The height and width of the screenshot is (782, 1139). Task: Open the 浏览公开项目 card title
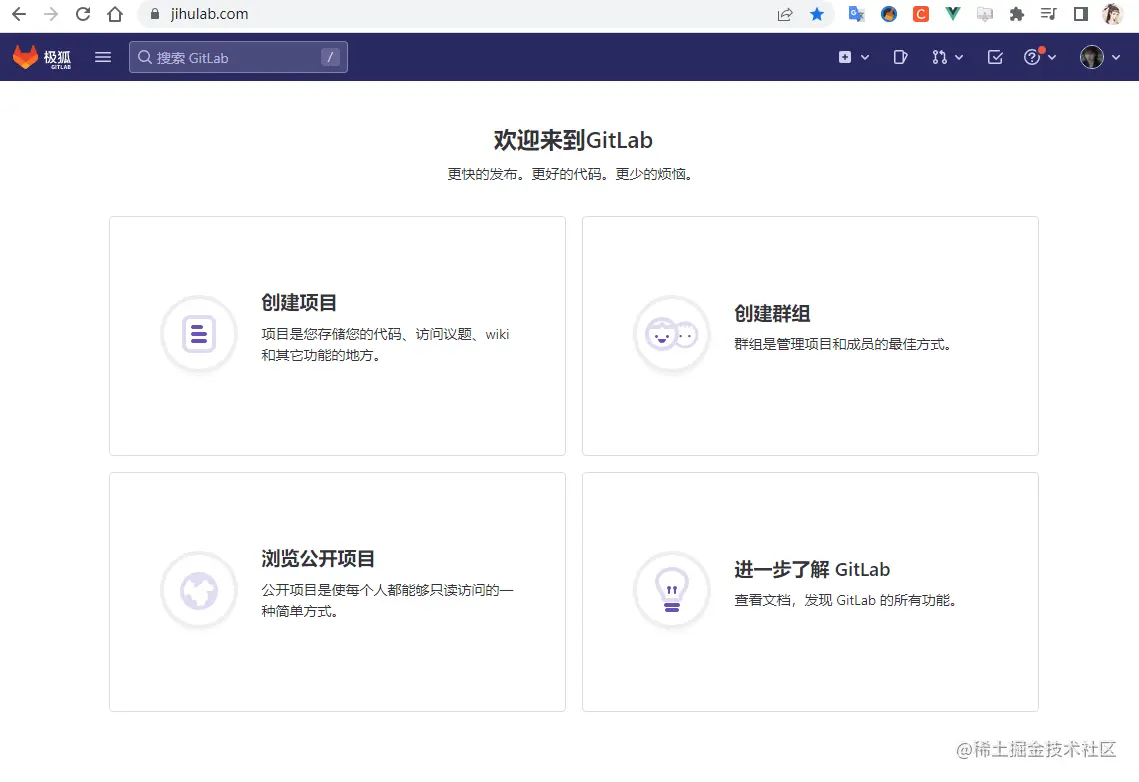(x=318, y=559)
